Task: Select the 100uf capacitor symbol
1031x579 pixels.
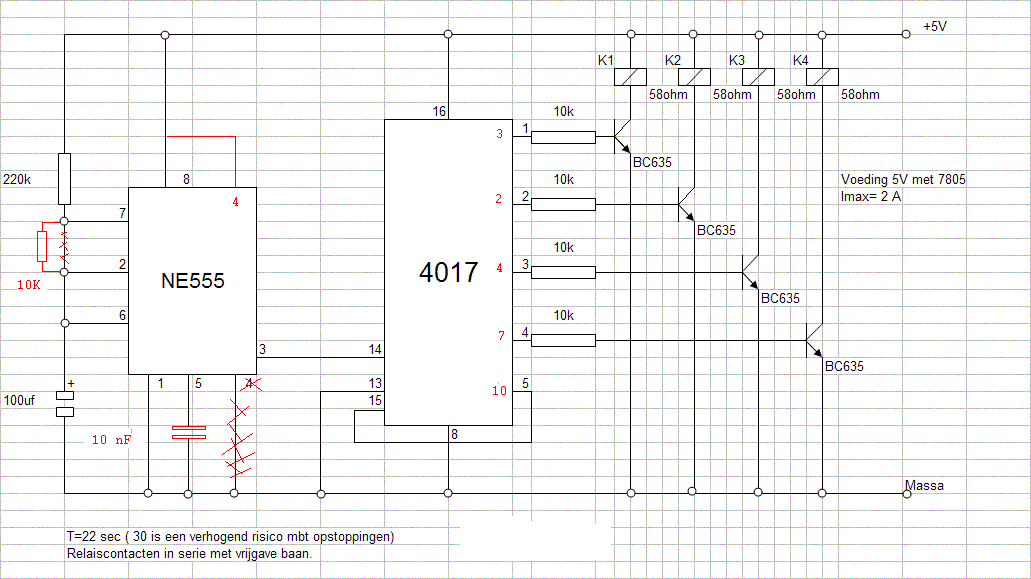Action: [64, 404]
